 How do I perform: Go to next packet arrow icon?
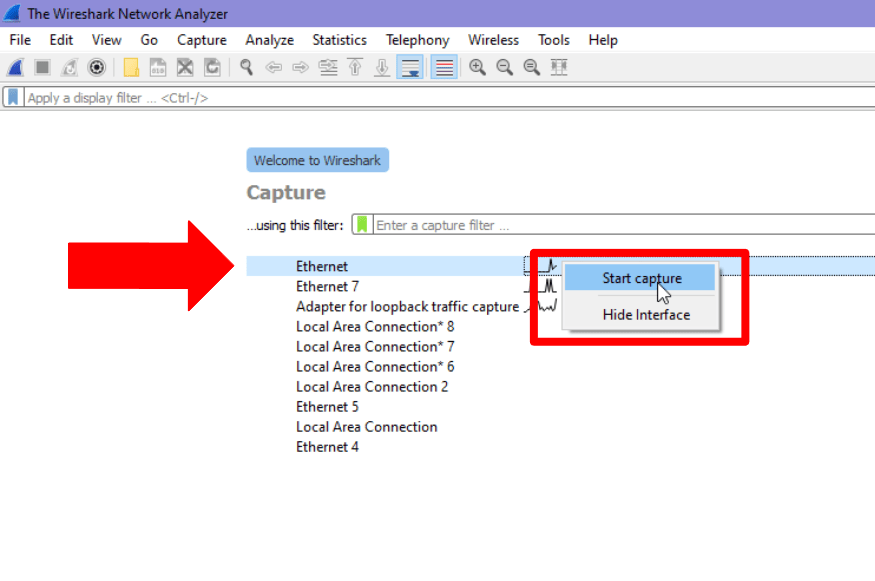tap(300, 68)
